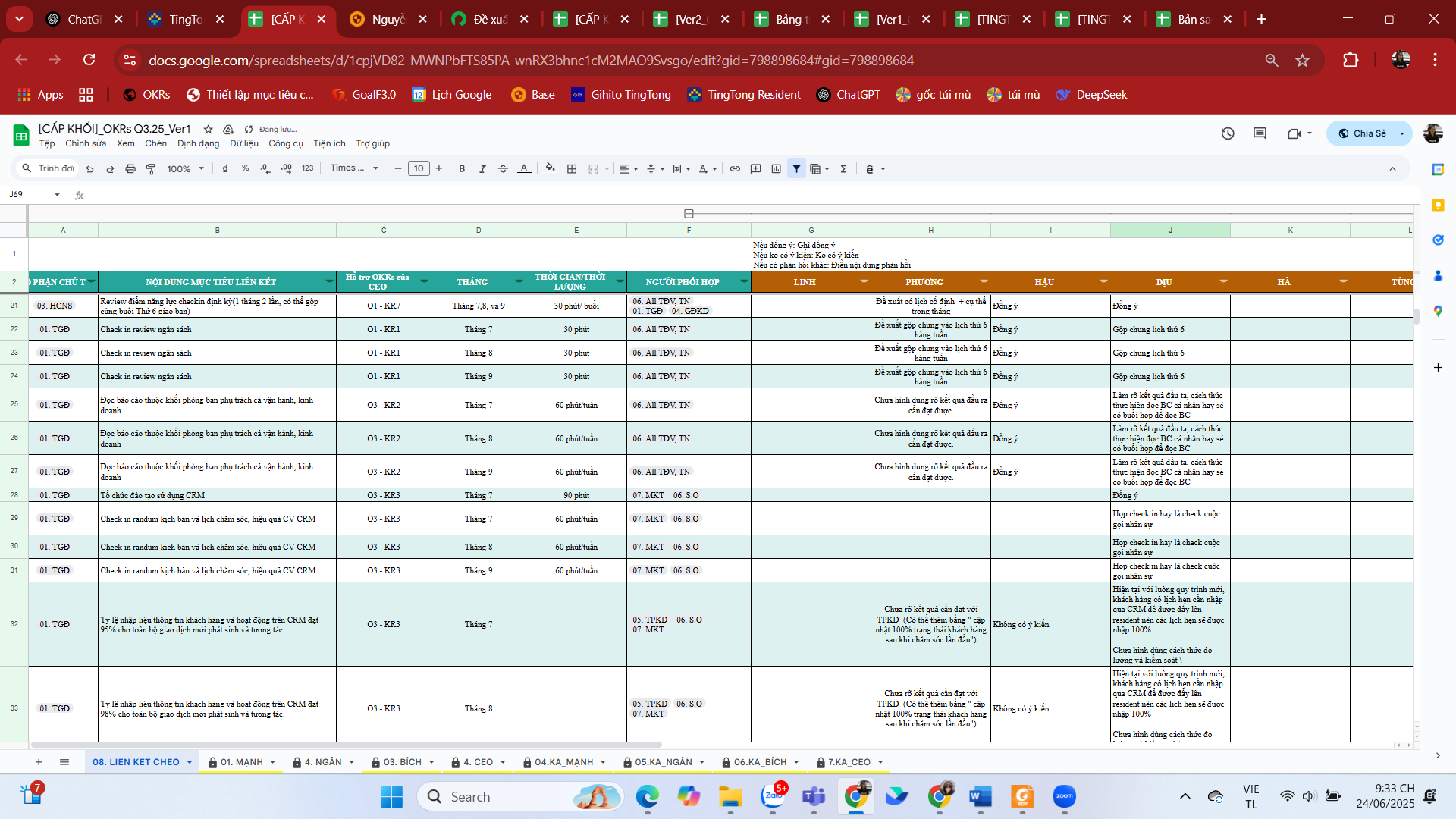Screen dimensions: 1456x819
Task: Open the zoom 100% dropdown
Action: coord(185,168)
